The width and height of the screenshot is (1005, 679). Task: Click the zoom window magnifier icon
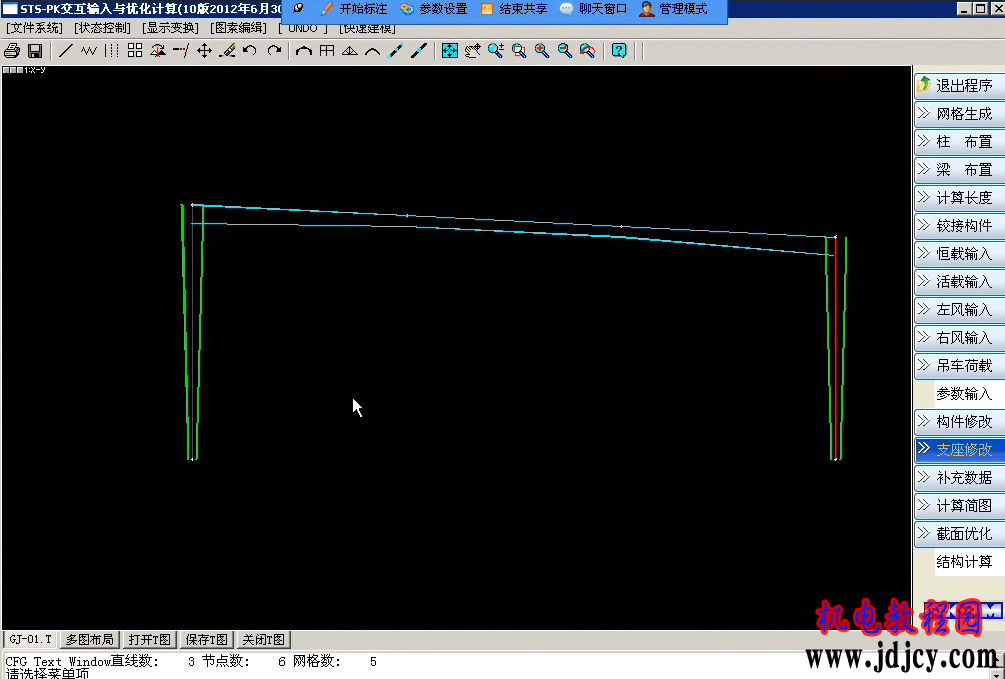point(519,51)
